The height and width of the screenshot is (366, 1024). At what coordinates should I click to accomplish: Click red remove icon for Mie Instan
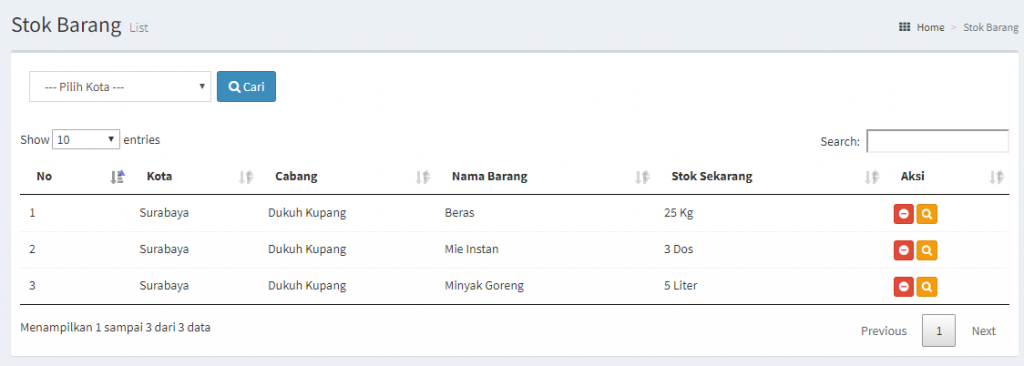coord(904,250)
